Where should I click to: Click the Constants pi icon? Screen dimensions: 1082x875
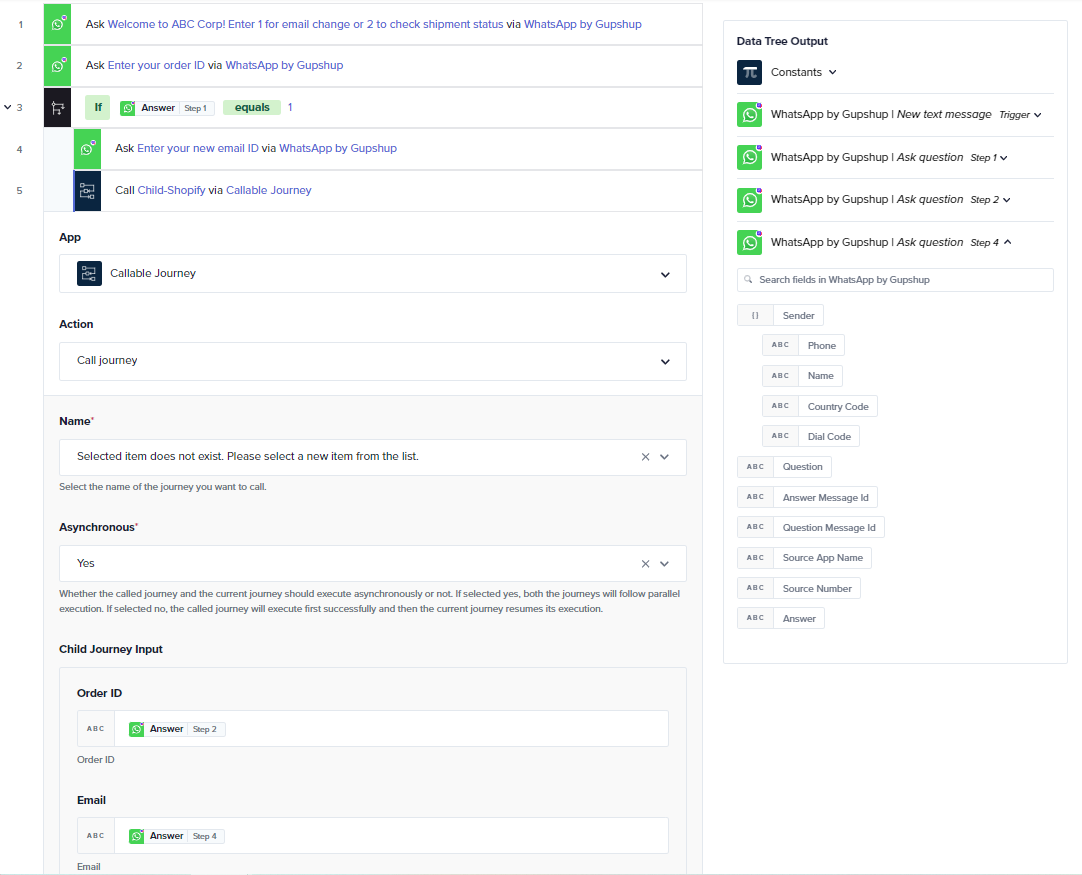tap(749, 72)
